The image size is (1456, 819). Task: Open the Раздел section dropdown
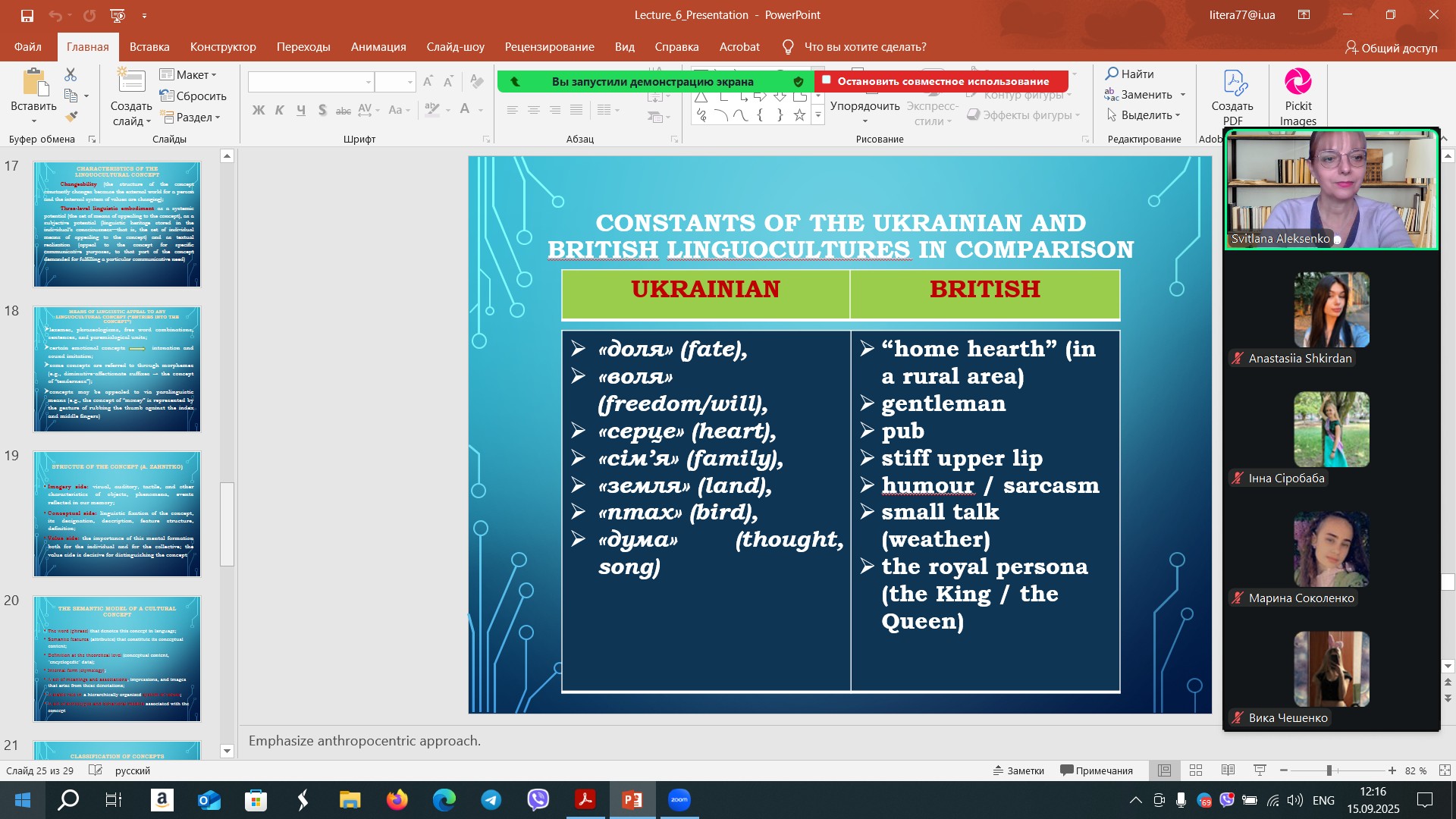point(190,118)
